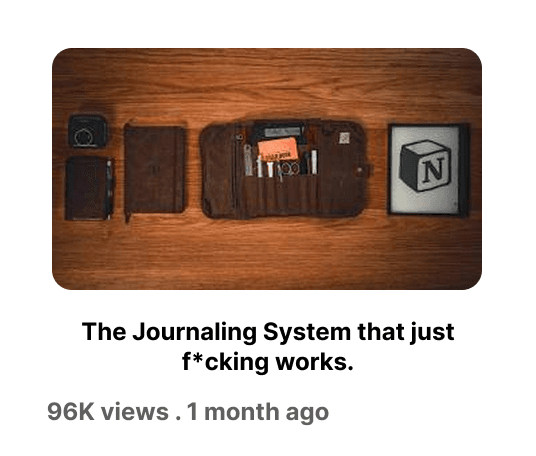Click the letter N on the cube
This screenshot has height=456, width=536.
(433, 170)
